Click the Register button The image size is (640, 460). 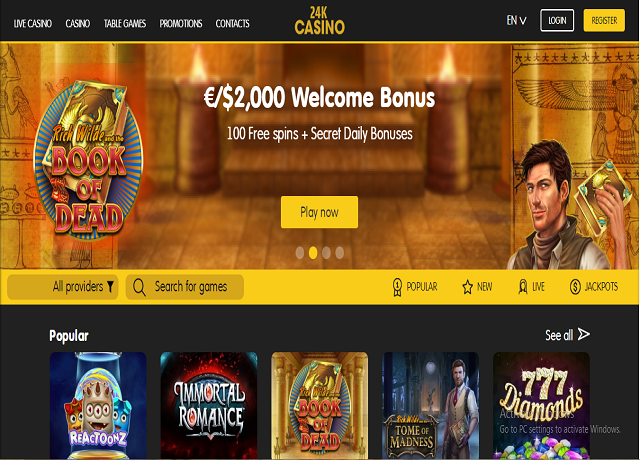(604, 20)
